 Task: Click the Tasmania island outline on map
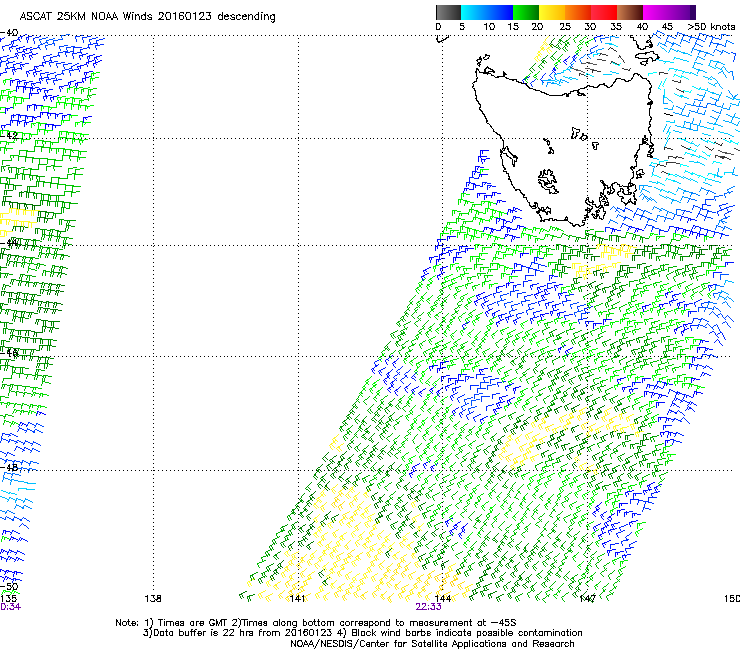click(562, 146)
